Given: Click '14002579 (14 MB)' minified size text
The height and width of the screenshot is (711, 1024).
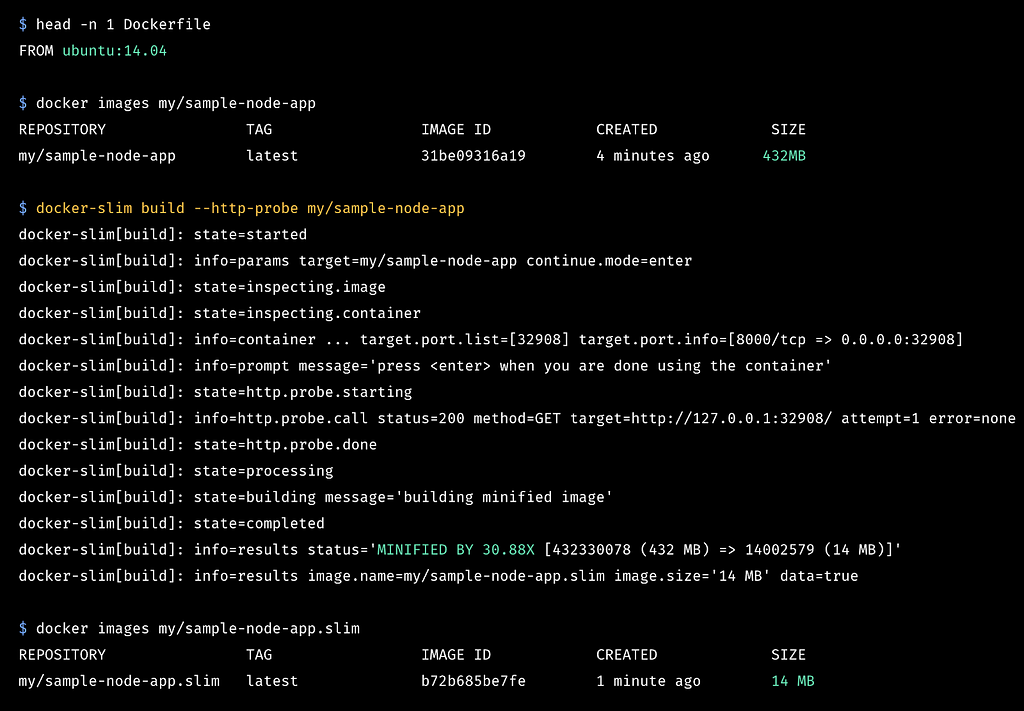Looking at the screenshot, I should (814, 550).
